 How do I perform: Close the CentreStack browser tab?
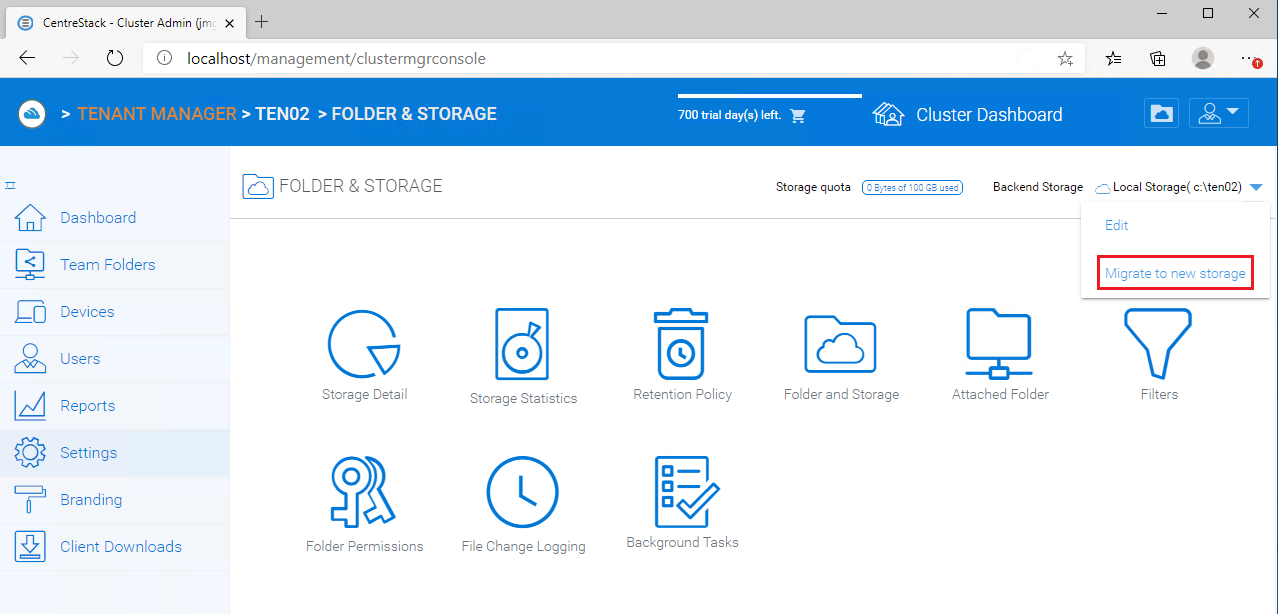[x=228, y=22]
